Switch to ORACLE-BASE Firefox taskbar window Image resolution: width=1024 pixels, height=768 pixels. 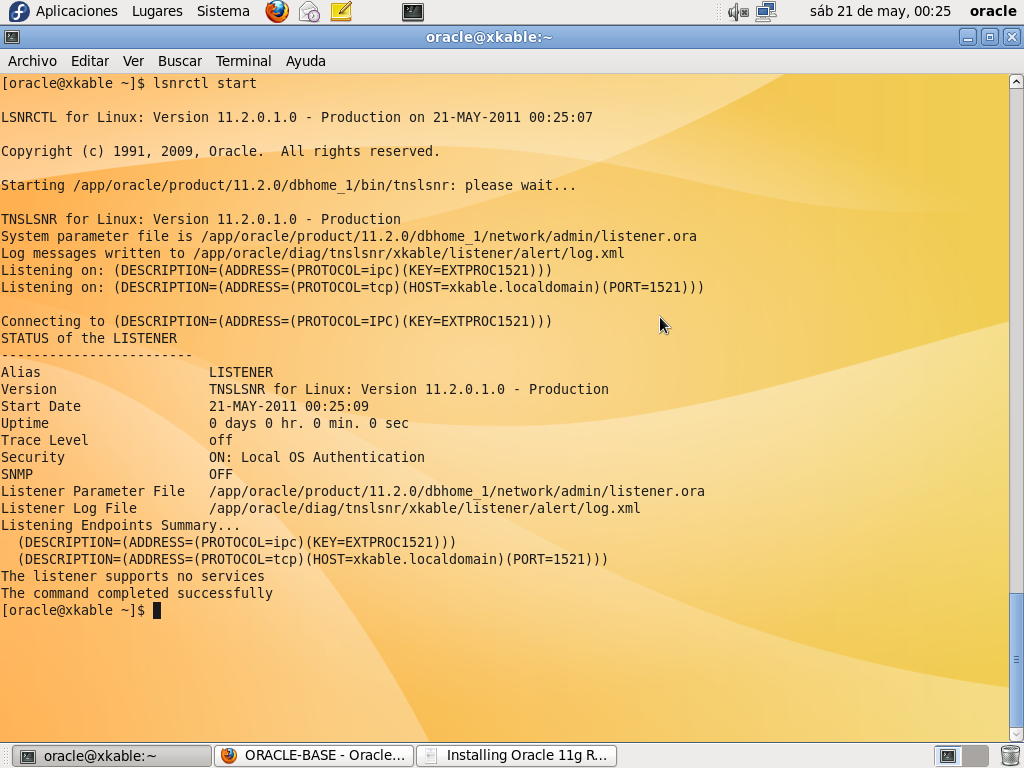pyautogui.click(x=313, y=756)
